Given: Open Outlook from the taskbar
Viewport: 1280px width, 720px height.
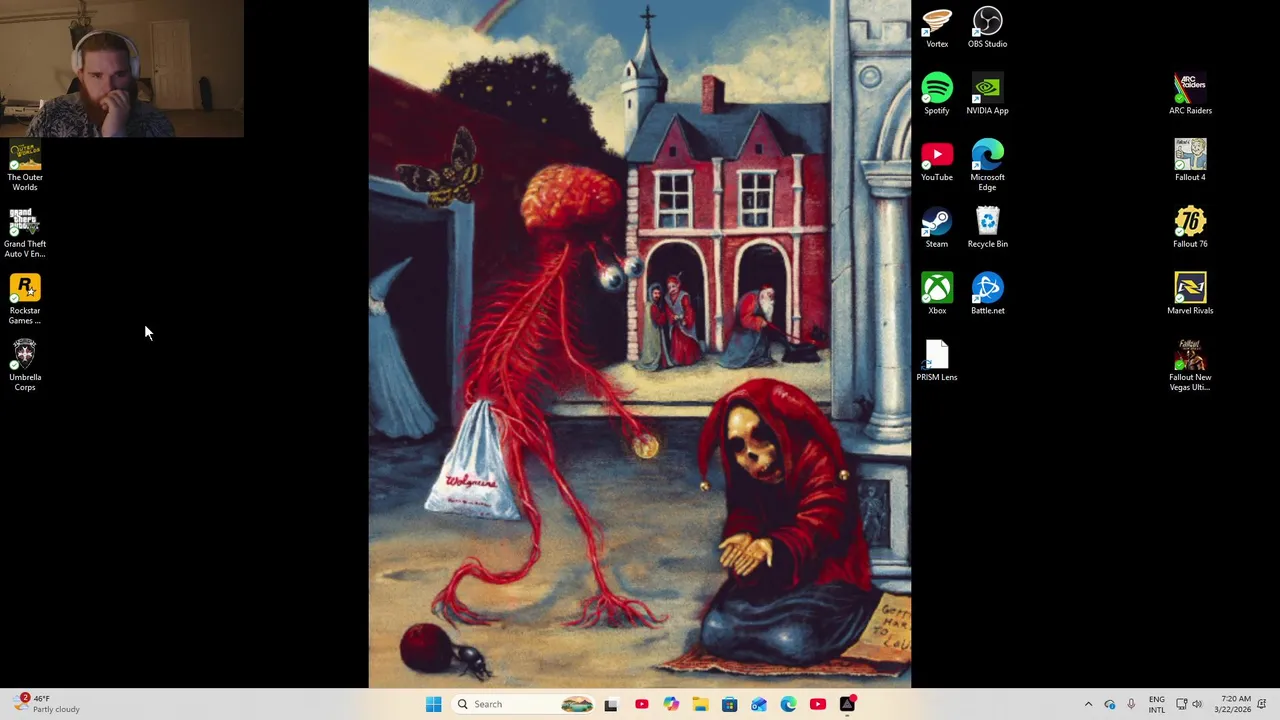Looking at the screenshot, I should pyautogui.click(x=759, y=704).
